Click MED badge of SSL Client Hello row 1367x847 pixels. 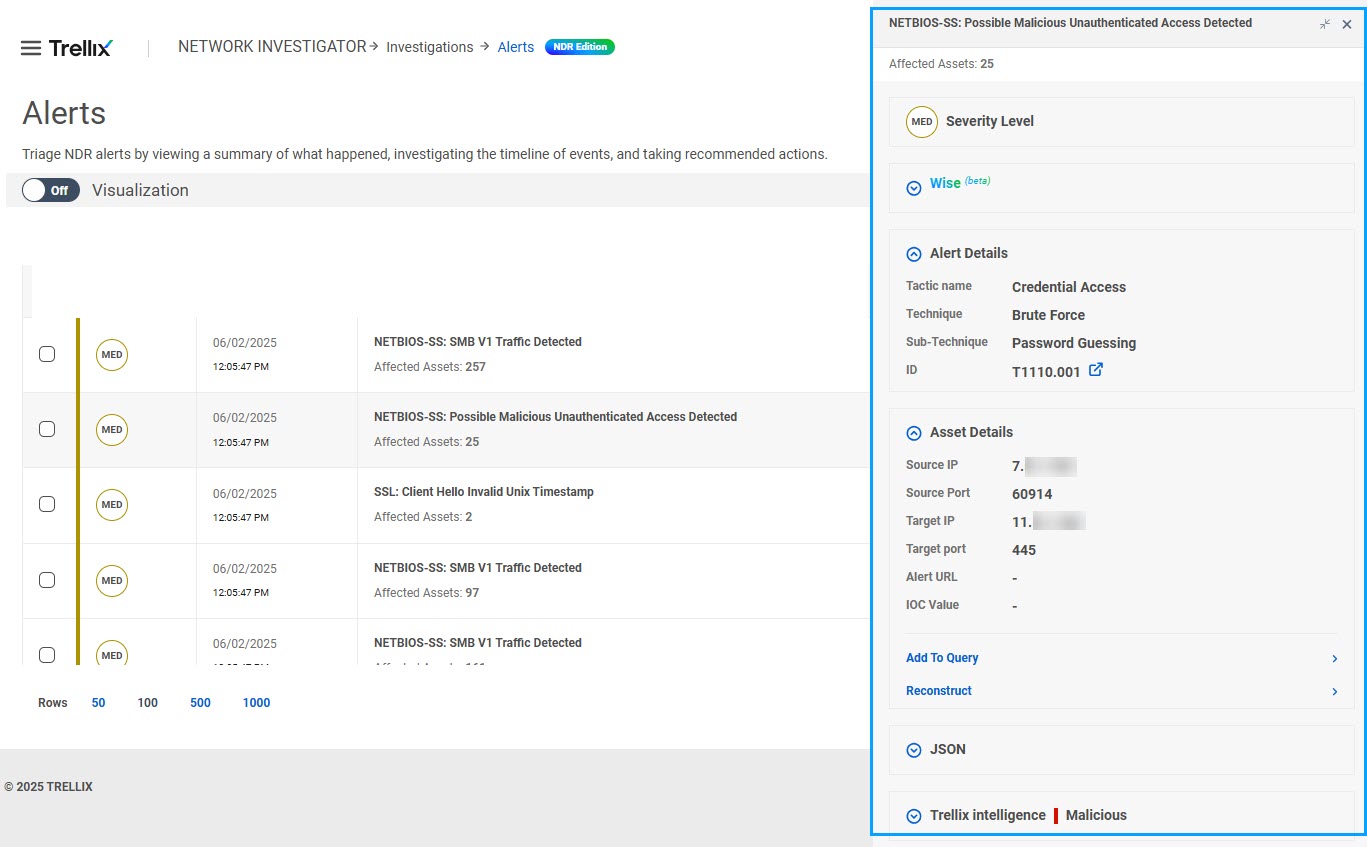click(112, 505)
